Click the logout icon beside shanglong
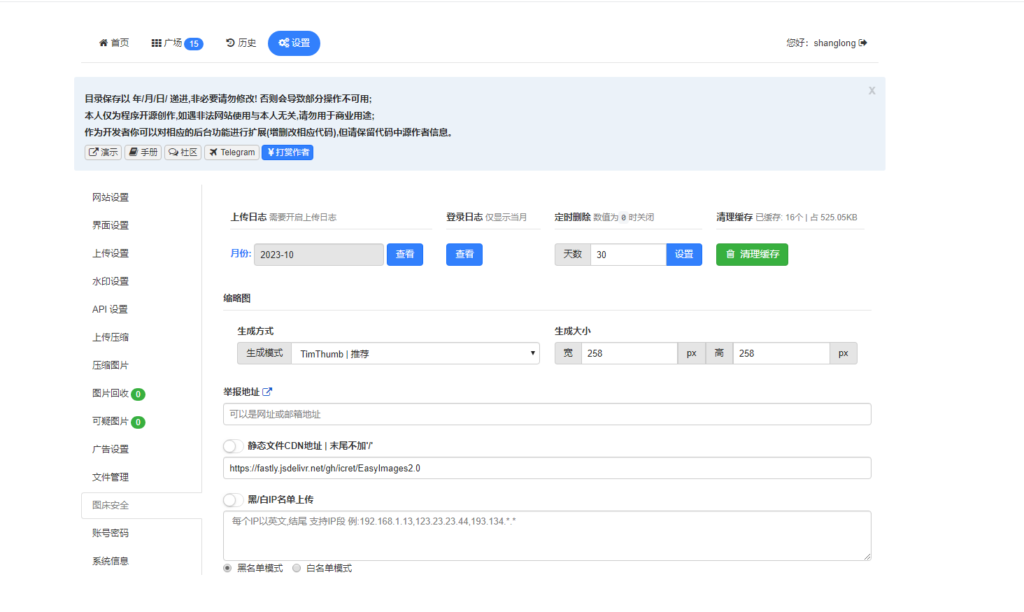Image resolution: width=1024 pixels, height=612 pixels. (x=863, y=43)
